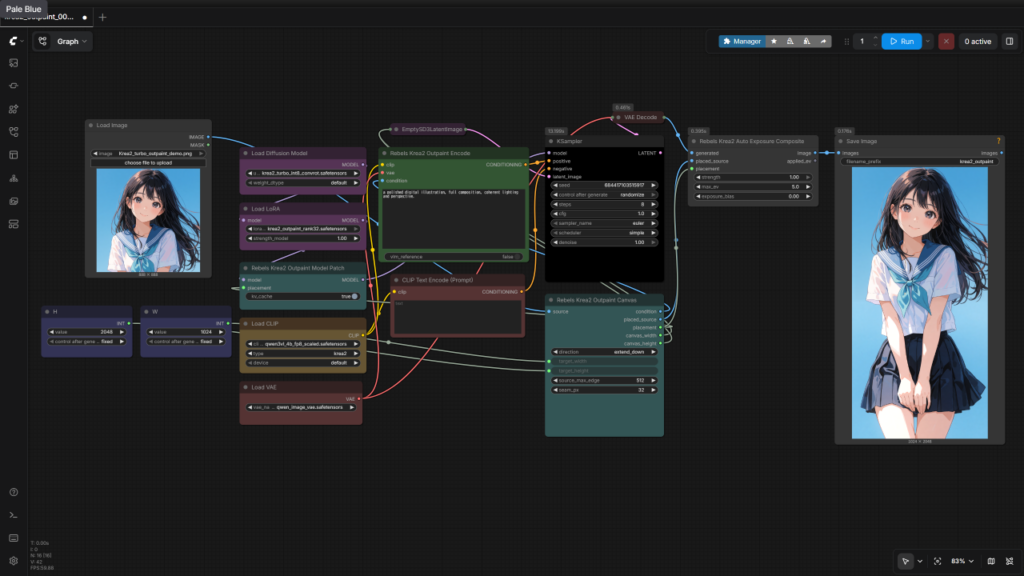Viewport: 1024px width, 576px height.
Task: Open the new workflow tab with plus
Action: click(x=103, y=17)
